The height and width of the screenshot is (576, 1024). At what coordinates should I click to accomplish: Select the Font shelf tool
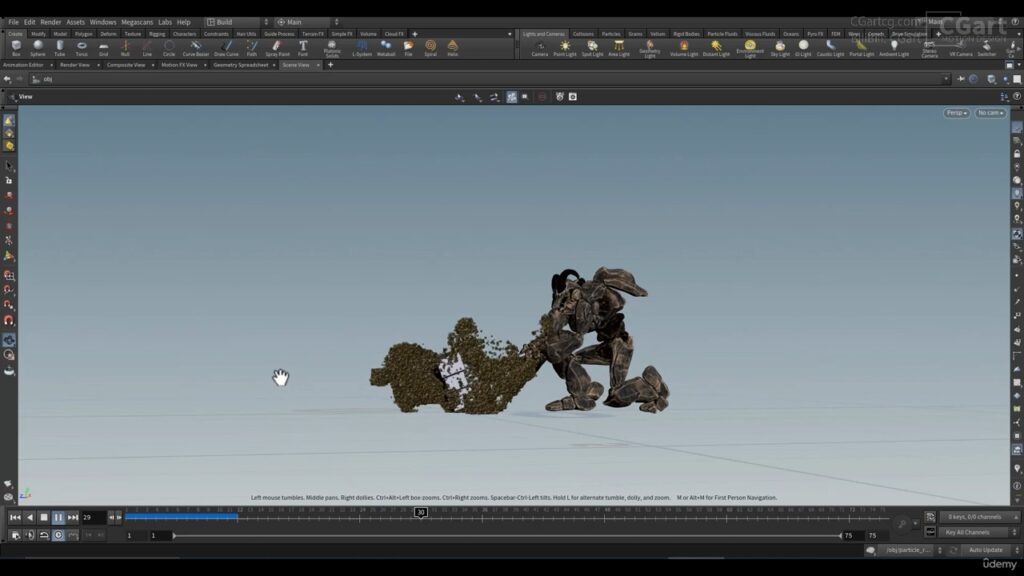303,48
